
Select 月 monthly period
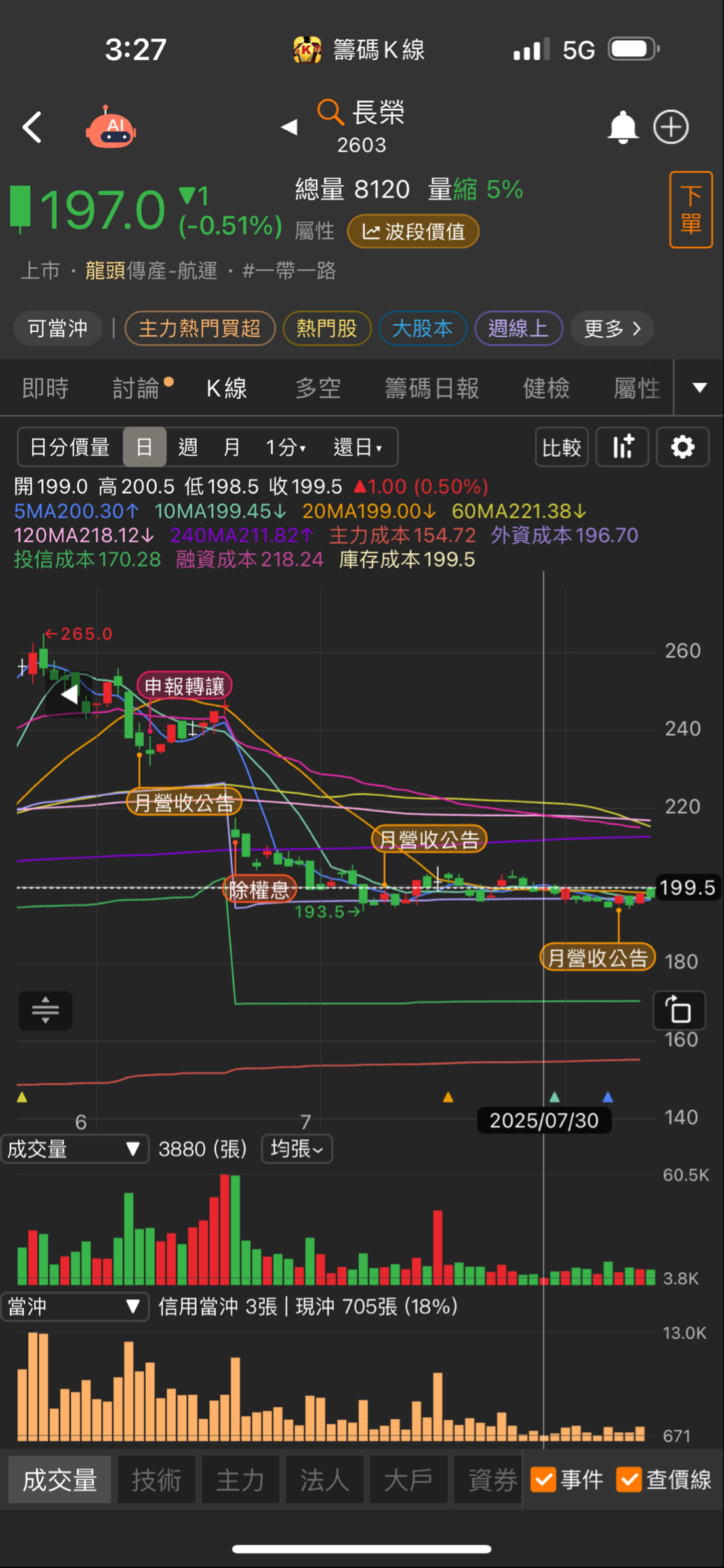pyautogui.click(x=231, y=448)
